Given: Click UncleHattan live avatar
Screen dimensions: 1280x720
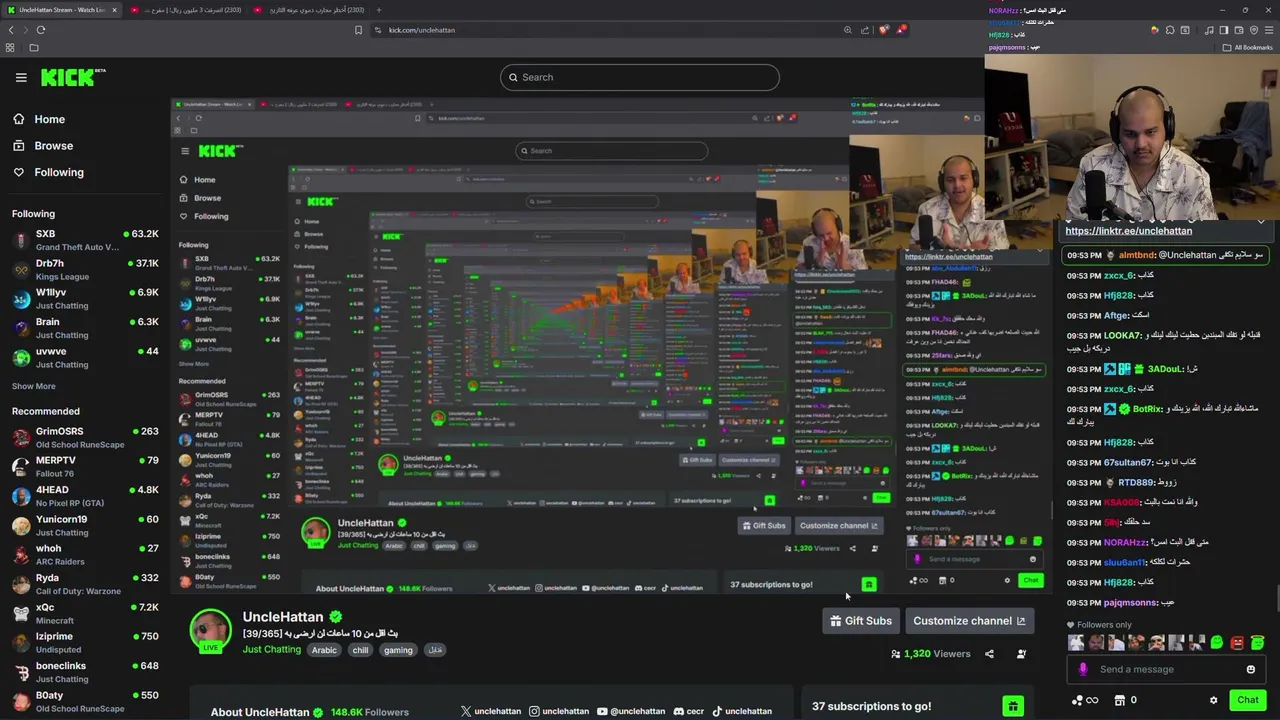Looking at the screenshot, I should (x=211, y=631).
